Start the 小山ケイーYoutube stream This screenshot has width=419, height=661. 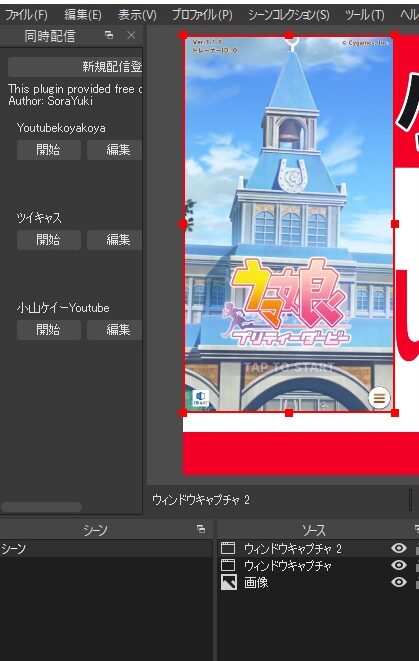click(48, 330)
